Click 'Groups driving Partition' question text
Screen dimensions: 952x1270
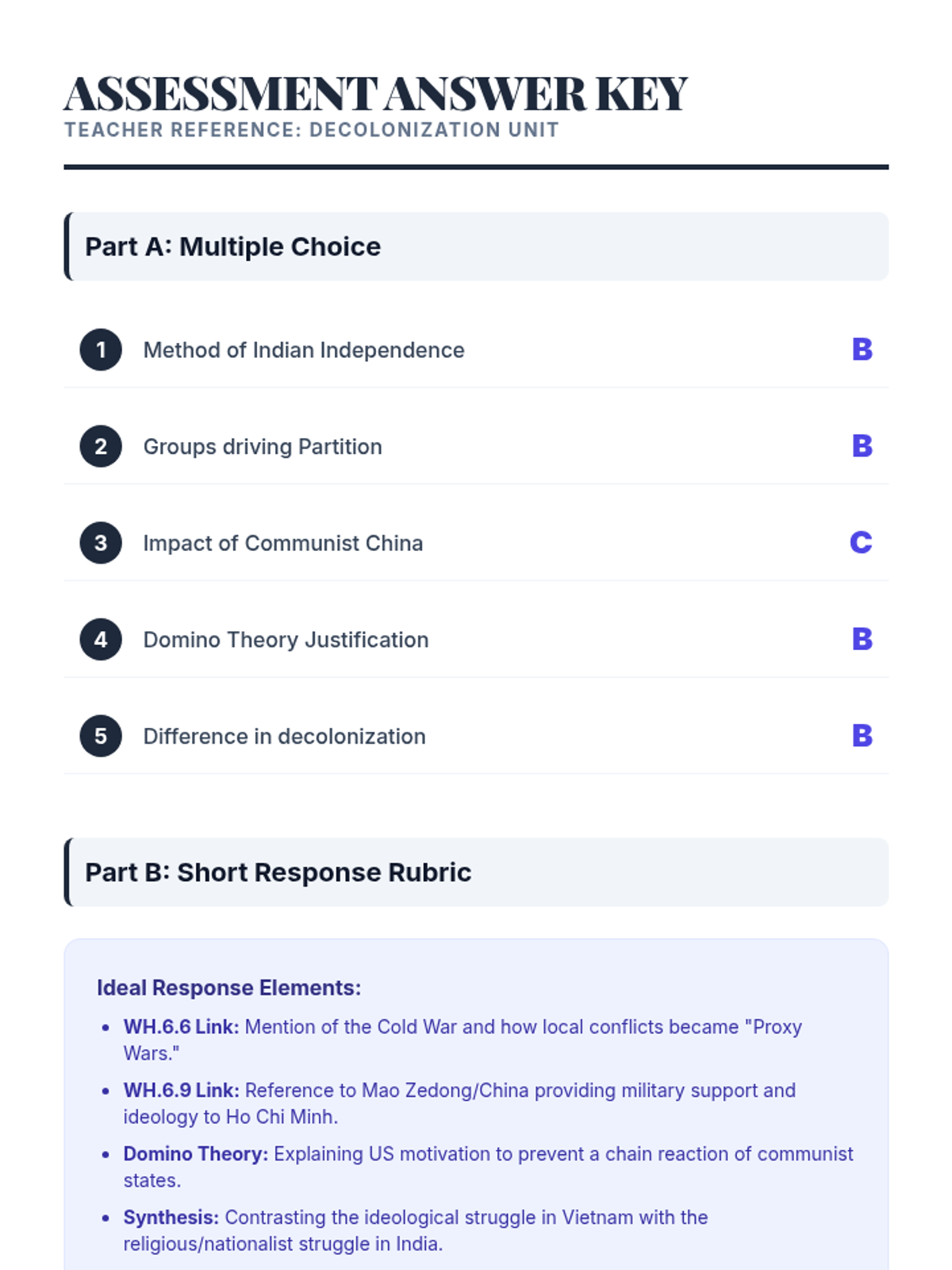tap(263, 447)
